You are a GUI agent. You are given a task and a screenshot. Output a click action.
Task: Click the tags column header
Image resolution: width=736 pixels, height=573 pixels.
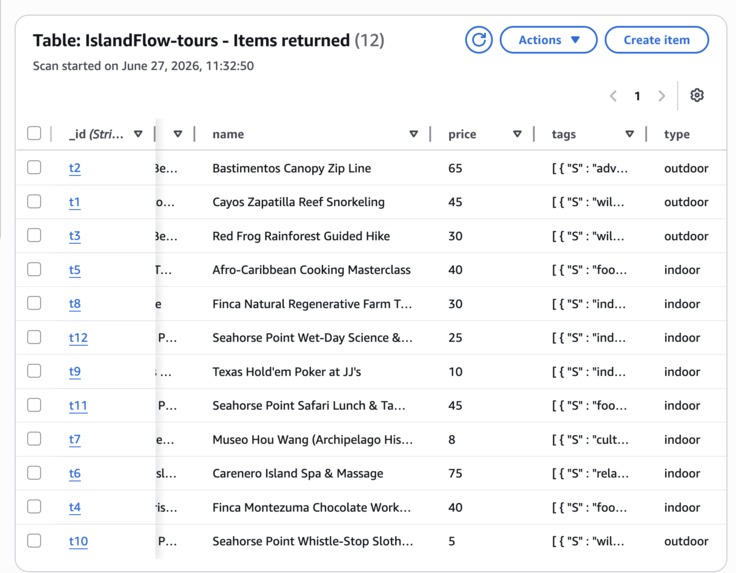coord(564,134)
